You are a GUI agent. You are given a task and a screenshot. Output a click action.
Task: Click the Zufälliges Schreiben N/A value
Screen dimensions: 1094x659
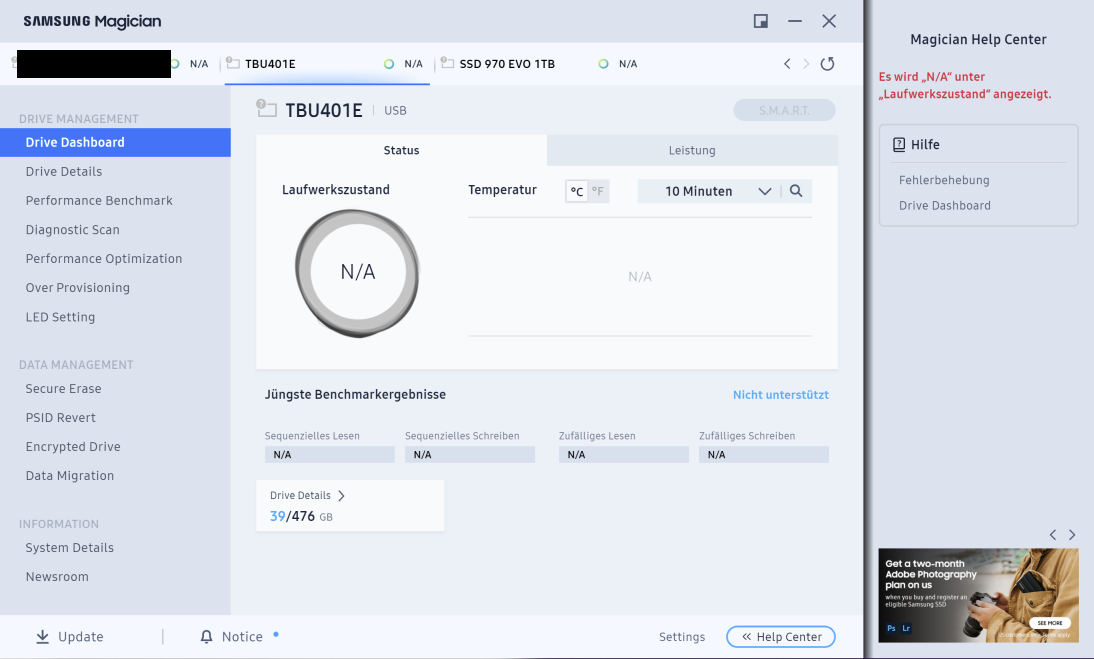point(764,455)
